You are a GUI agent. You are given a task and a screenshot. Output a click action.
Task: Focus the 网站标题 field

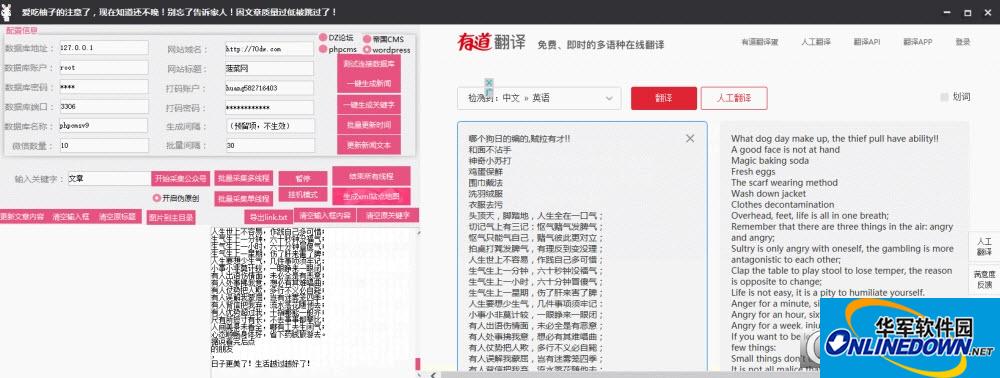click(270, 68)
